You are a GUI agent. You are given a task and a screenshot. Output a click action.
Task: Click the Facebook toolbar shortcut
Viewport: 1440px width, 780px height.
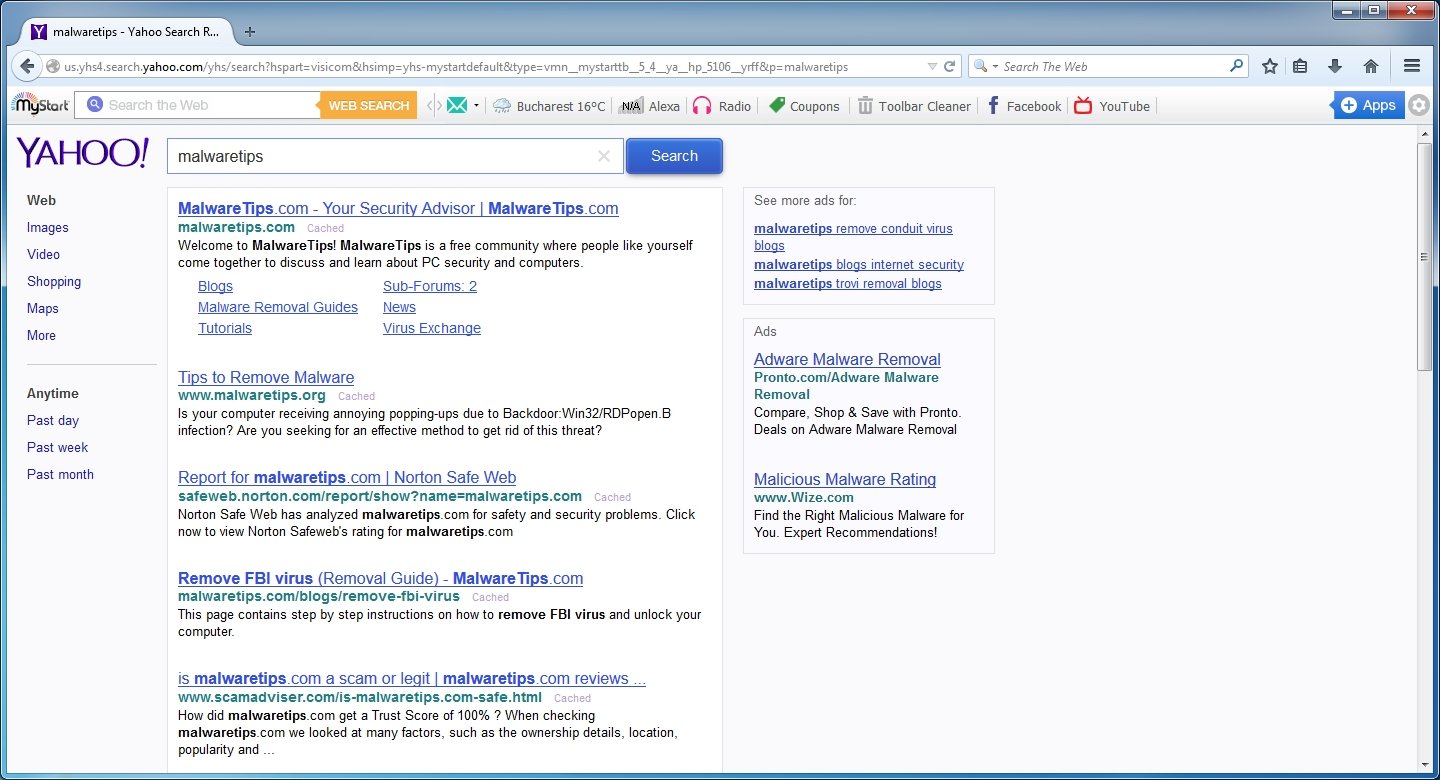1023,106
